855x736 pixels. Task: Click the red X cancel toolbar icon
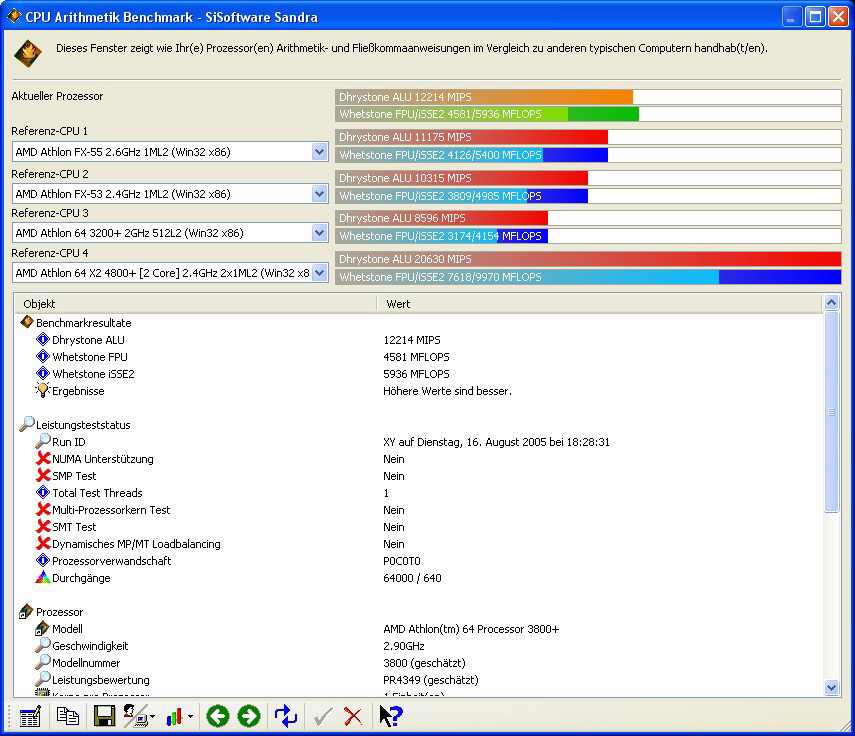(x=353, y=716)
